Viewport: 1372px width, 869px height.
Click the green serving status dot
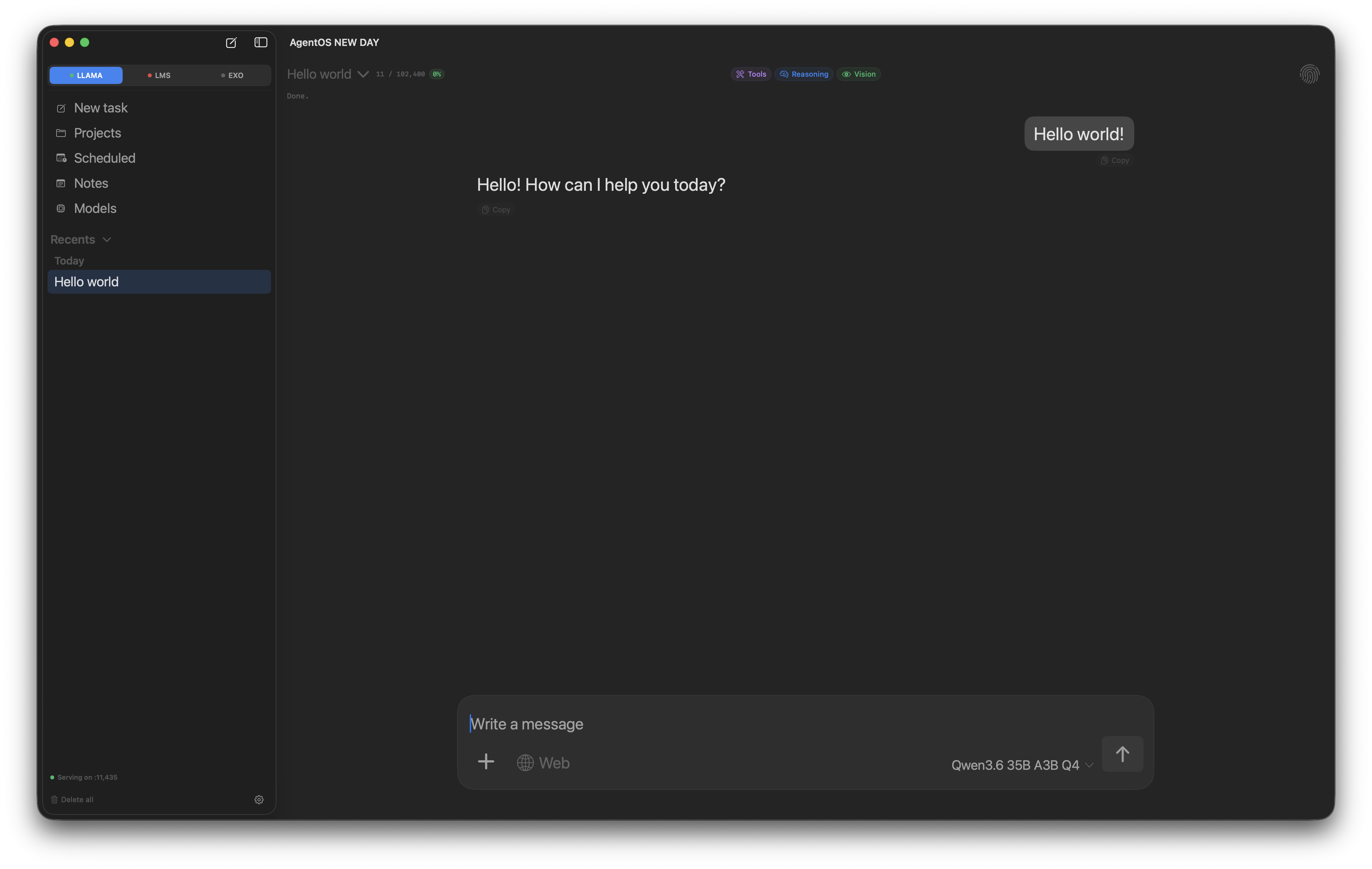(x=53, y=777)
